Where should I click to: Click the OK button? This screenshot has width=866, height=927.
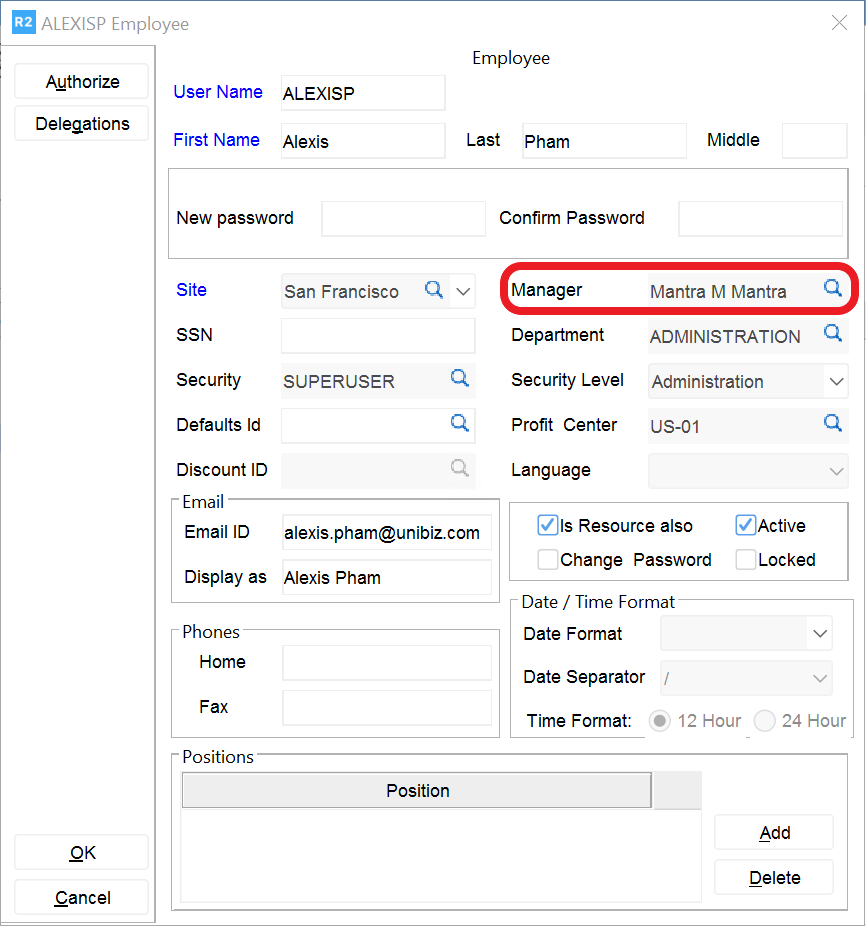pyautogui.click(x=82, y=853)
